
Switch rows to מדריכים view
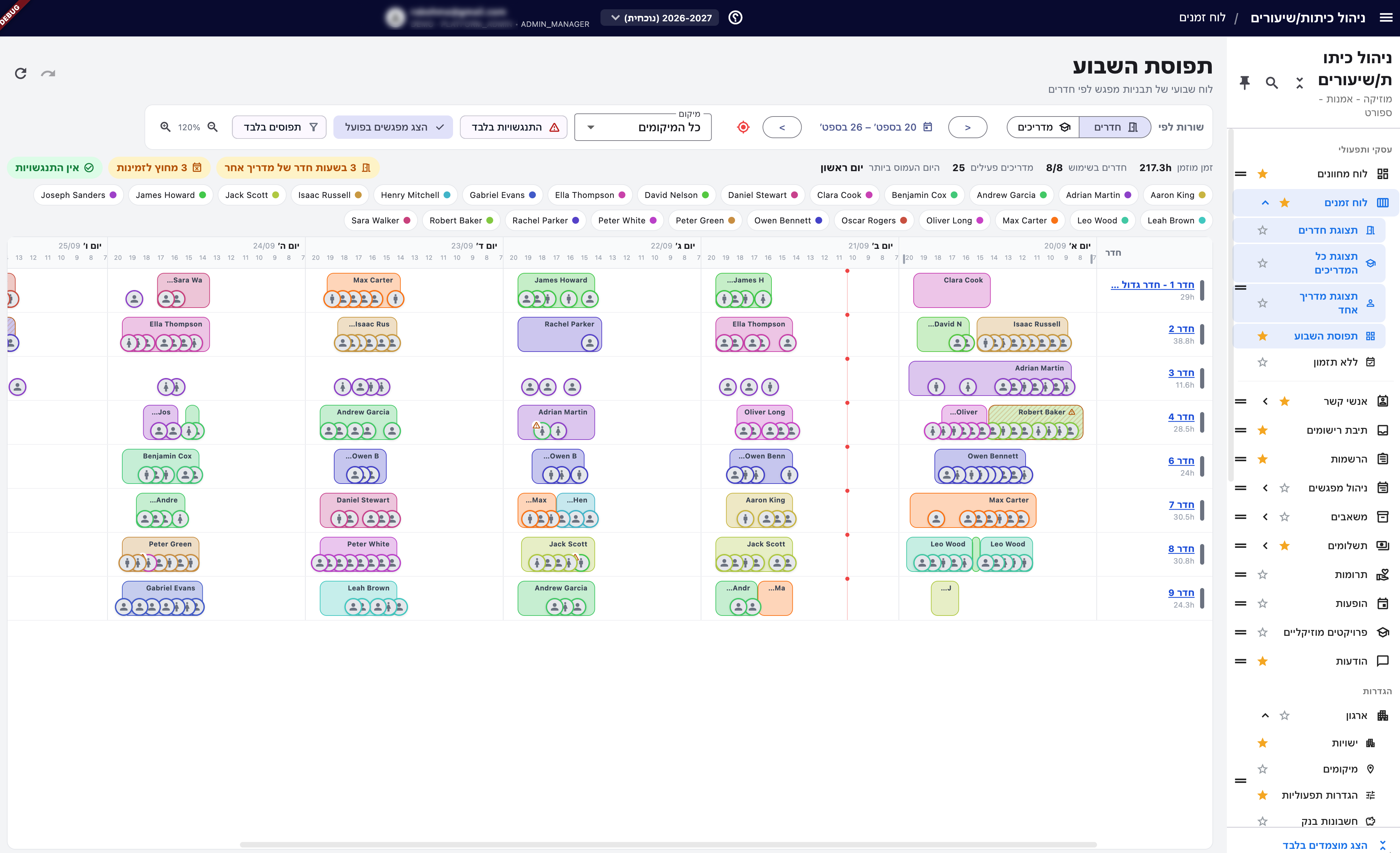pos(1043,128)
